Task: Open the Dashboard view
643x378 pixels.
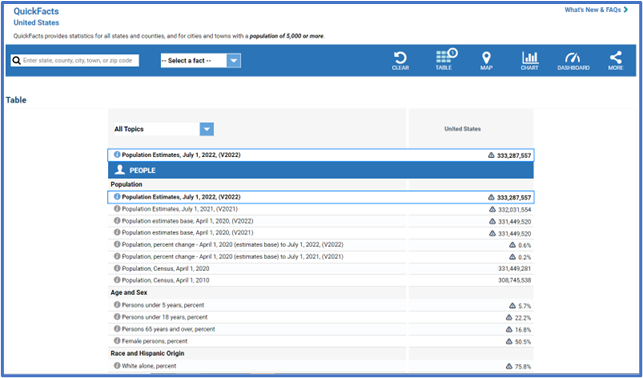Action: click(573, 60)
